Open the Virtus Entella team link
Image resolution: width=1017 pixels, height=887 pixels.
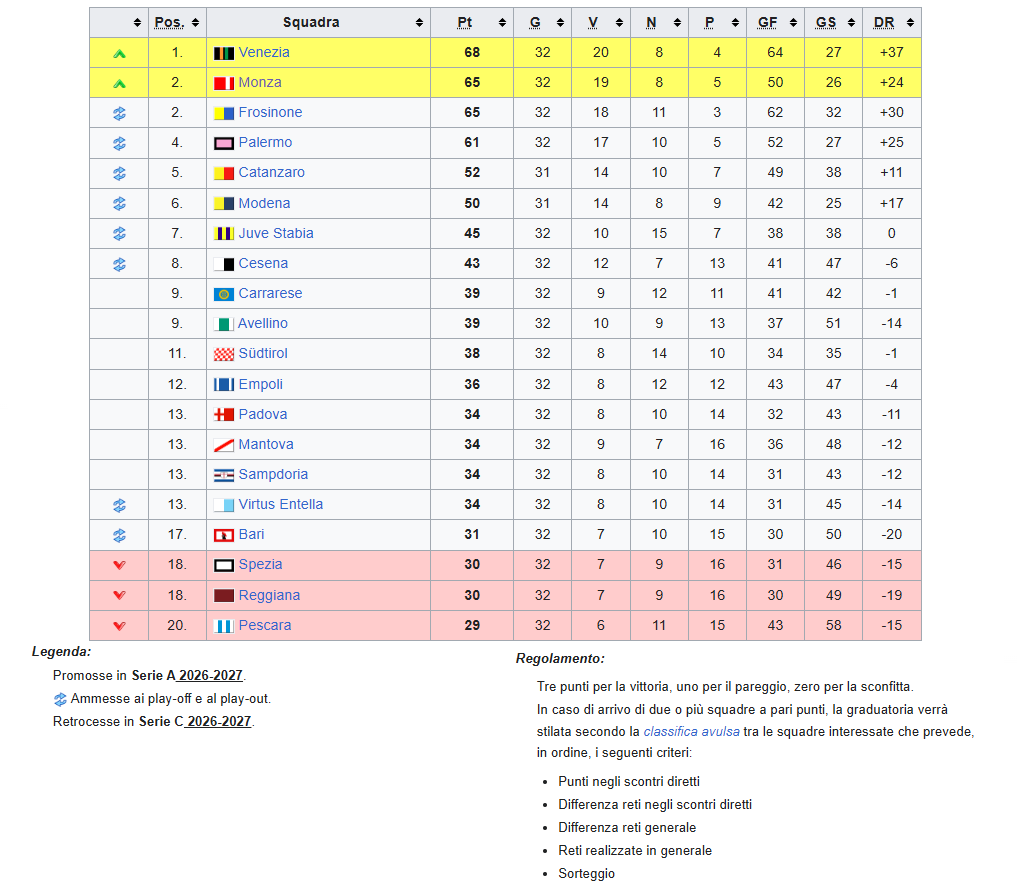pyautogui.click(x=281, y=504)
